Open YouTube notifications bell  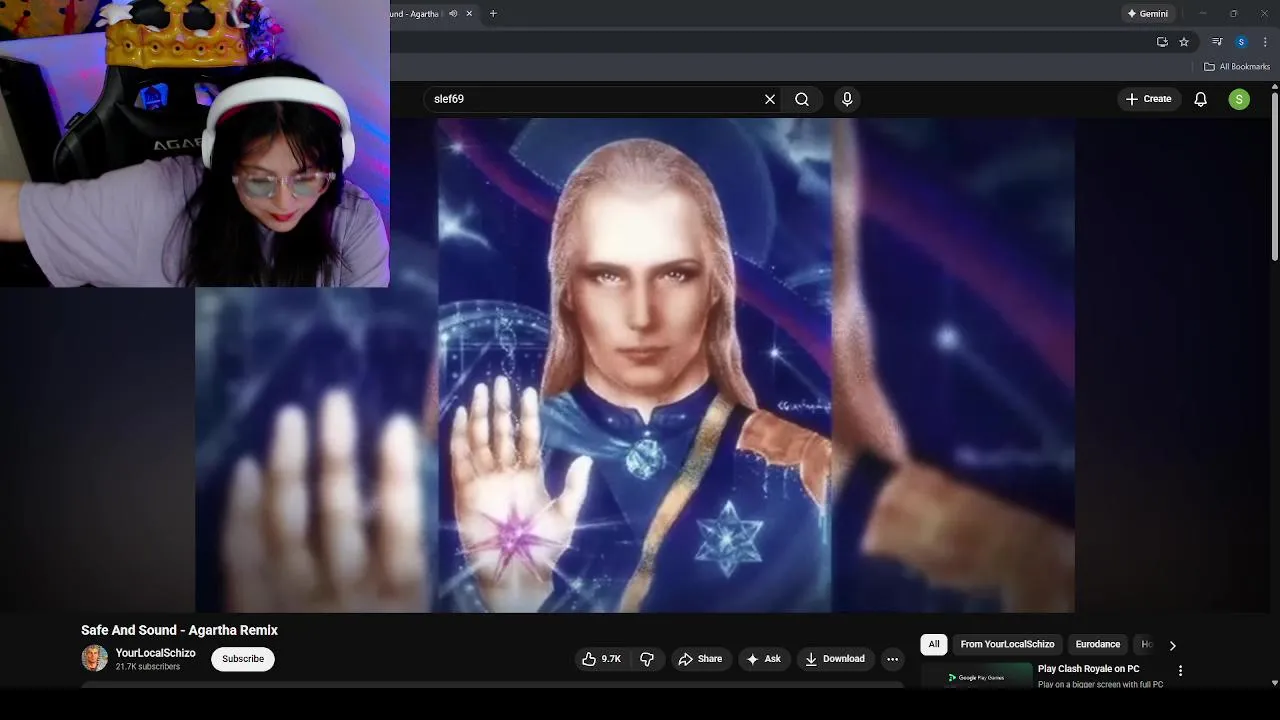click(1200, 99)
